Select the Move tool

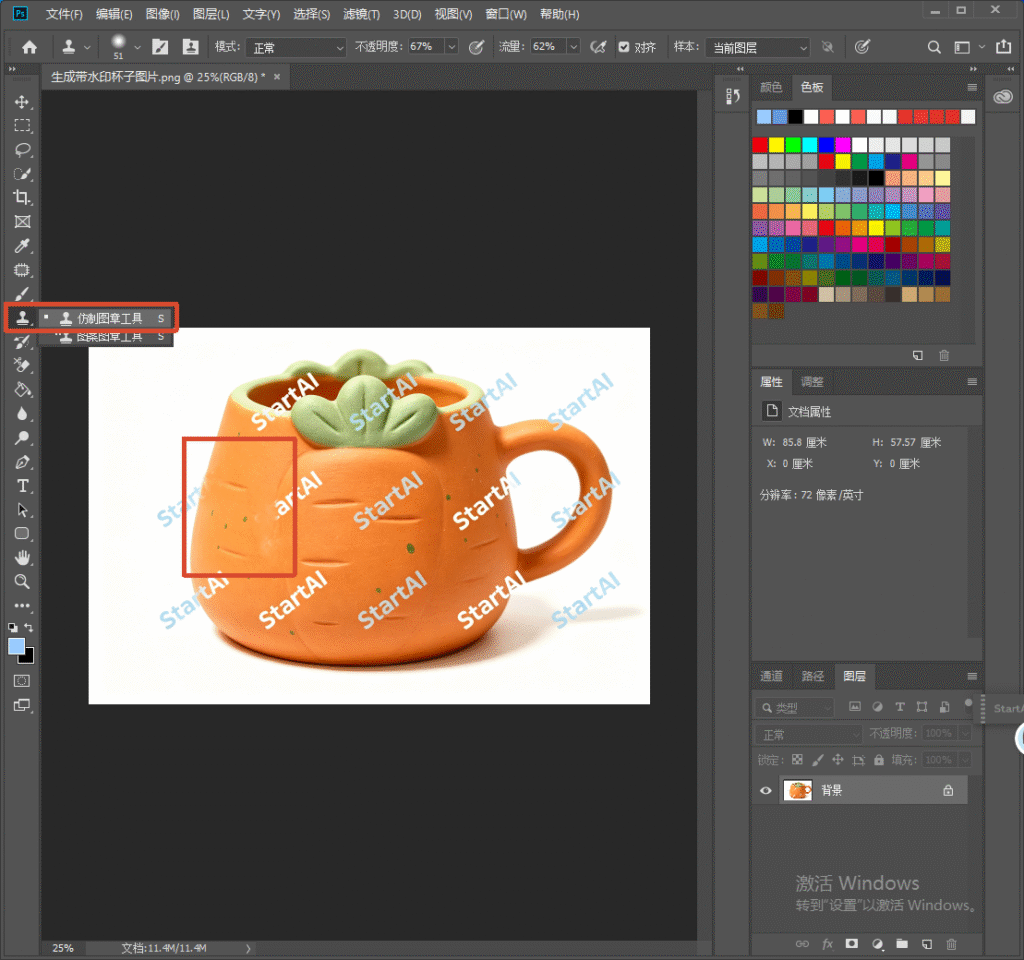22,102
